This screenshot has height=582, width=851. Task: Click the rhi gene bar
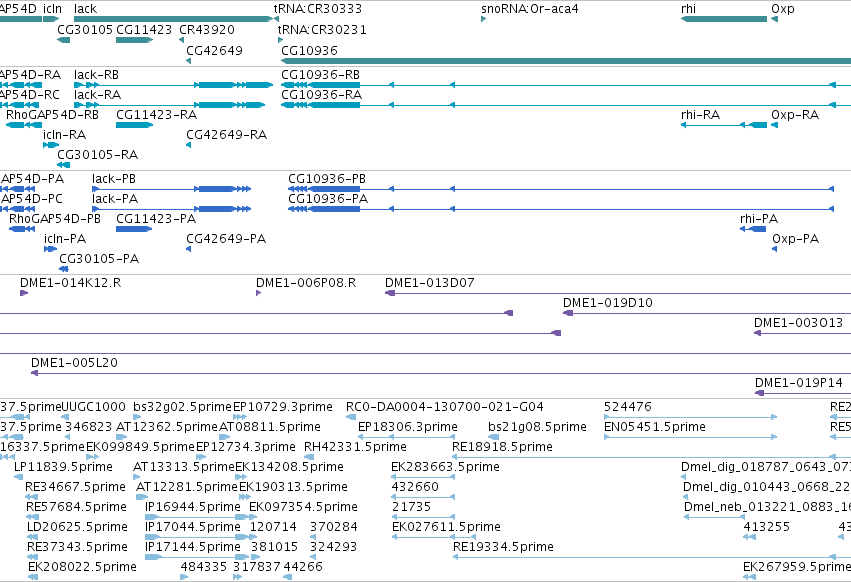click(724, 19)
